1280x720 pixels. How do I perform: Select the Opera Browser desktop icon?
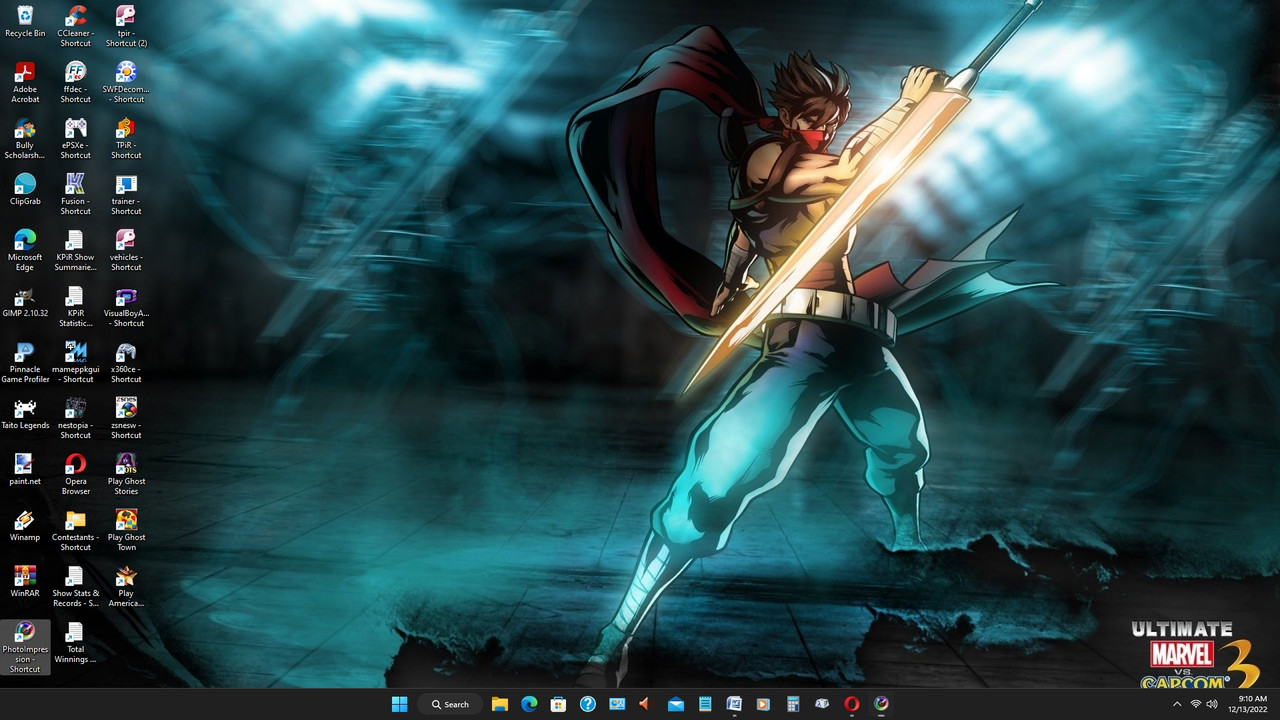(75, 474)
